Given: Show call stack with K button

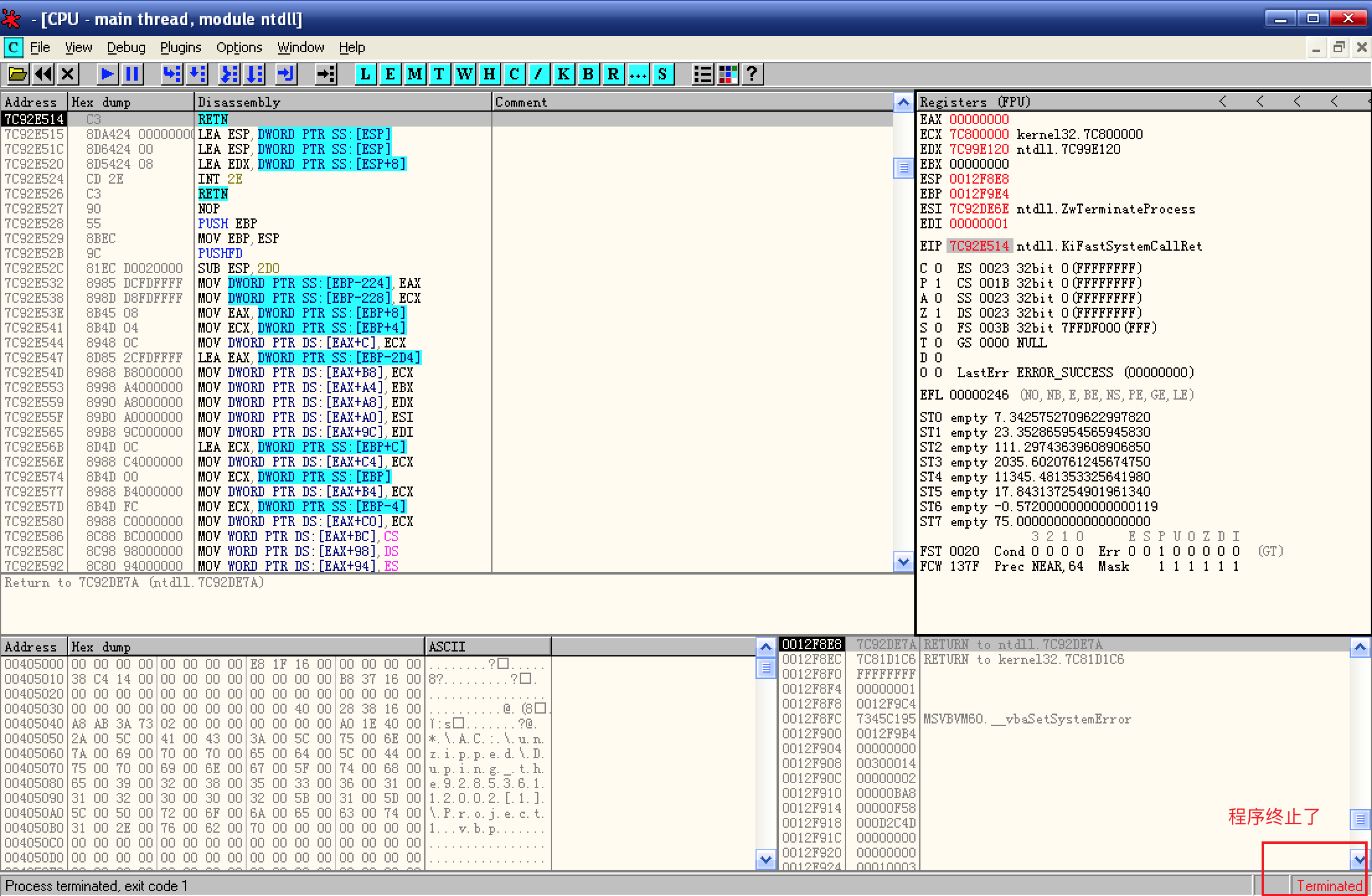Looking at the screenshot, I should click(563, 74).
